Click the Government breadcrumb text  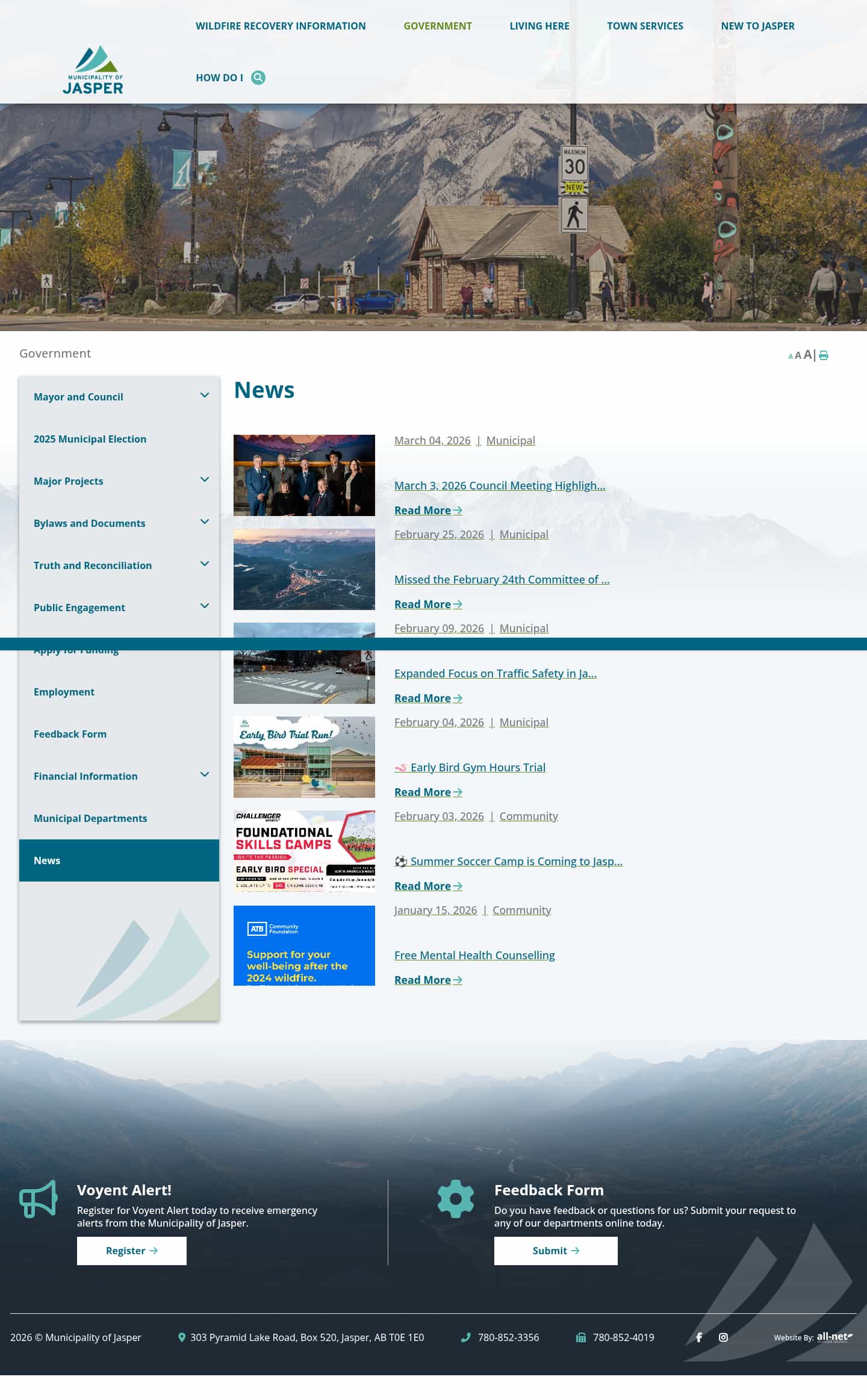pos(55,353)
